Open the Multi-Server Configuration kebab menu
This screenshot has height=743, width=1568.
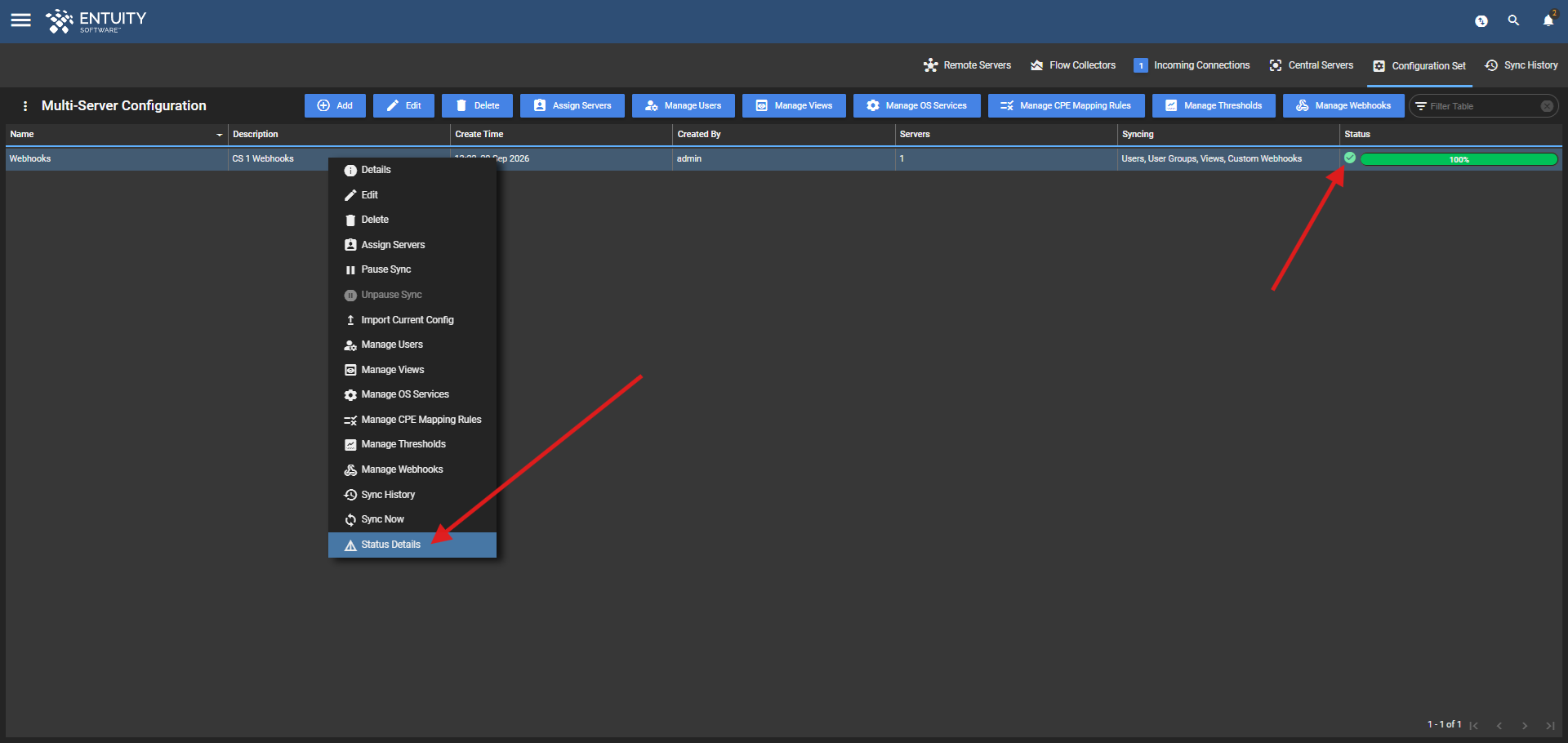25,106
